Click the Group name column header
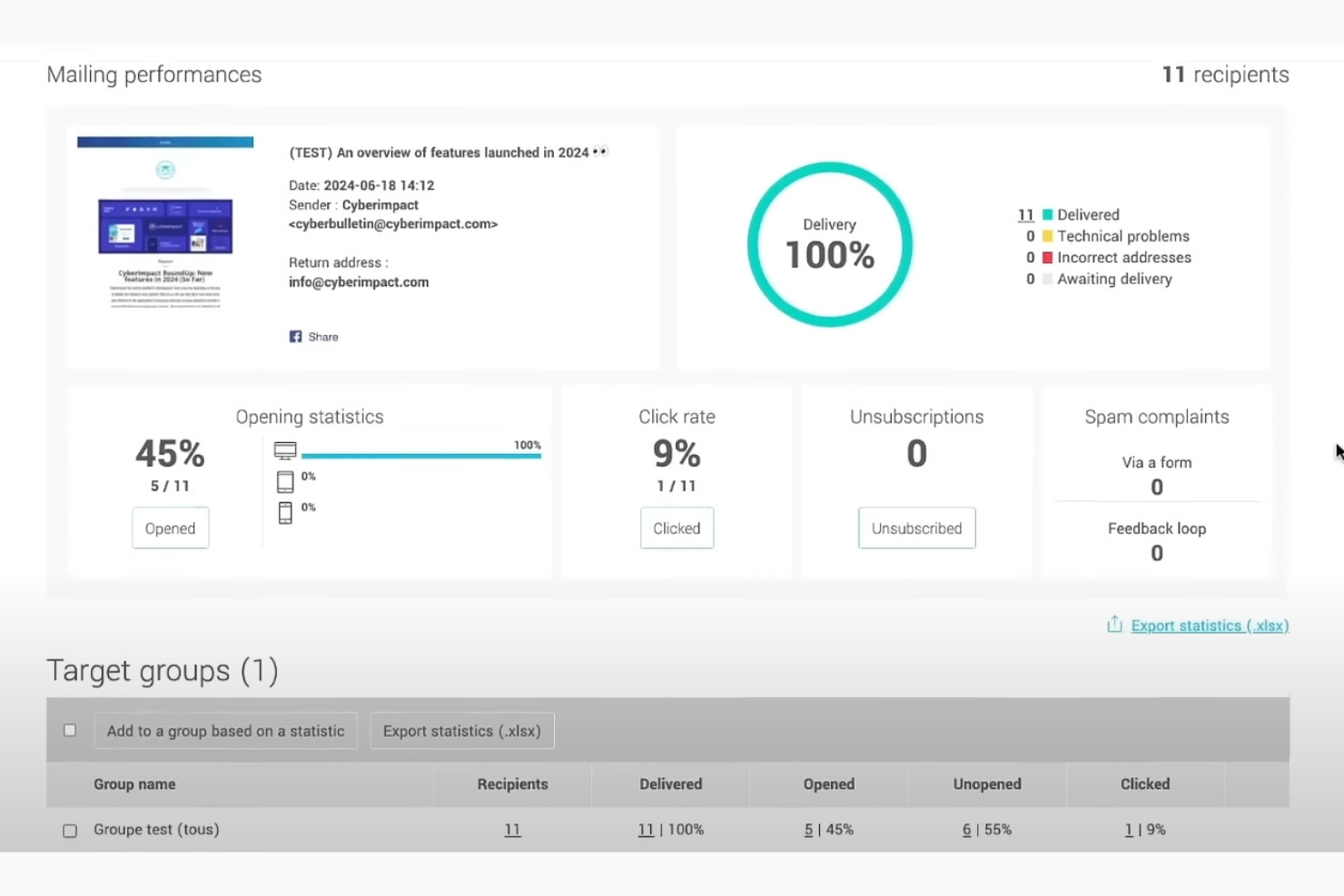 pyautogui.click(x=134, y=784)
